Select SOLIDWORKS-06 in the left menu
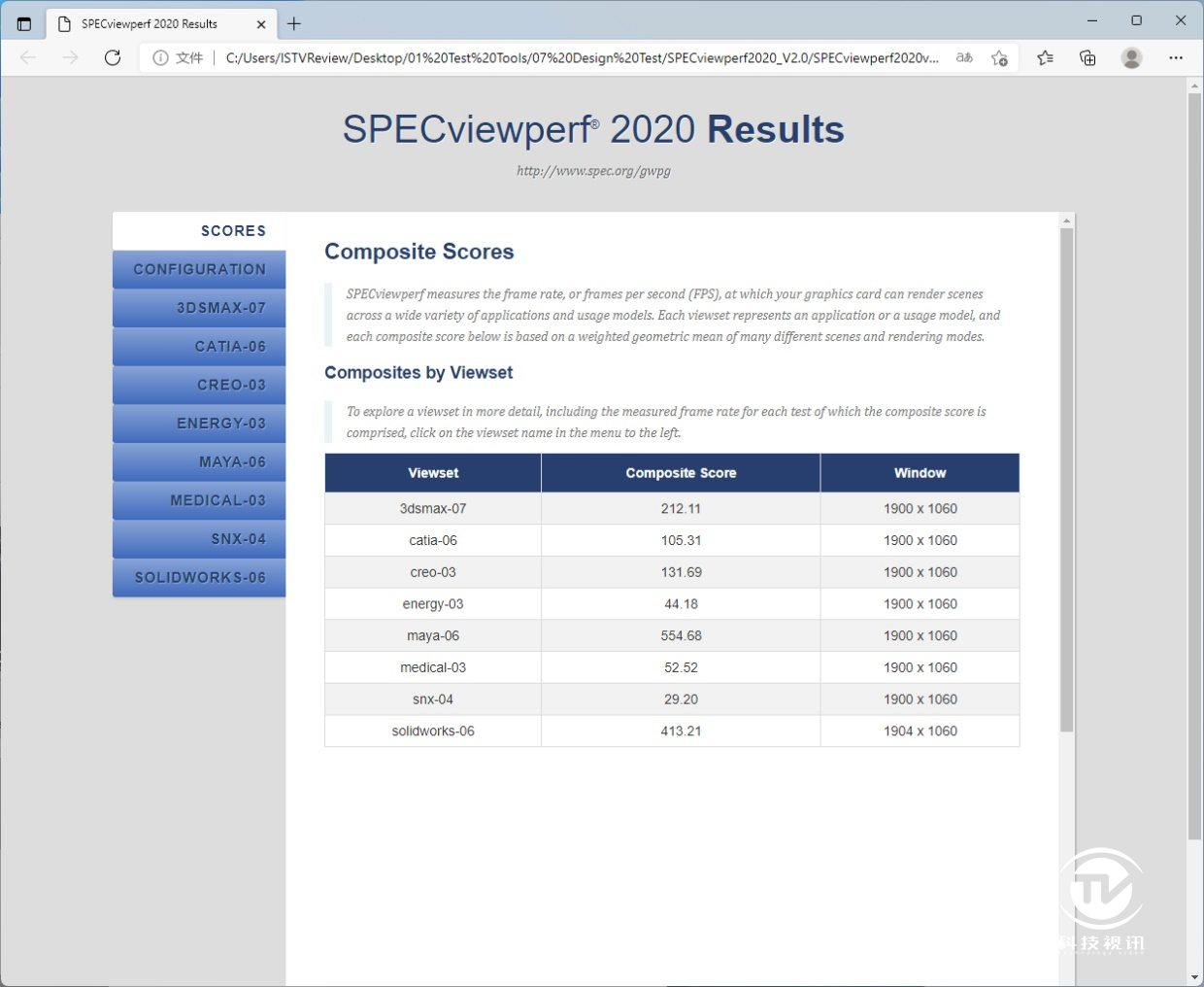Viewport: 1204px width, 987px height. point(199,578)
